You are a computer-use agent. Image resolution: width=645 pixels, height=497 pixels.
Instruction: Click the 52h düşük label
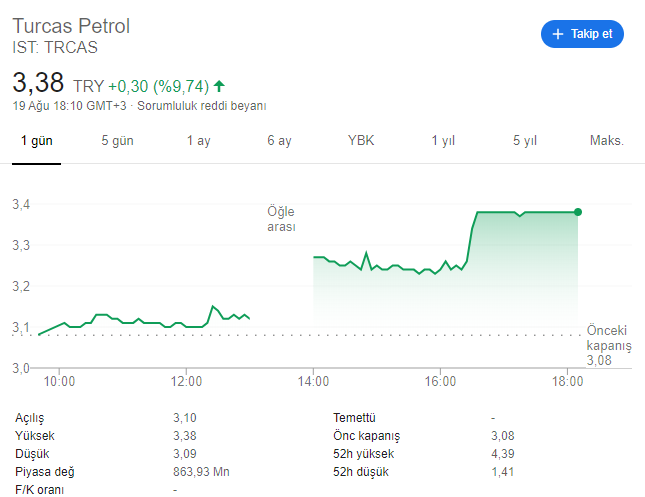pyautogui.click(x=361, y=472)
